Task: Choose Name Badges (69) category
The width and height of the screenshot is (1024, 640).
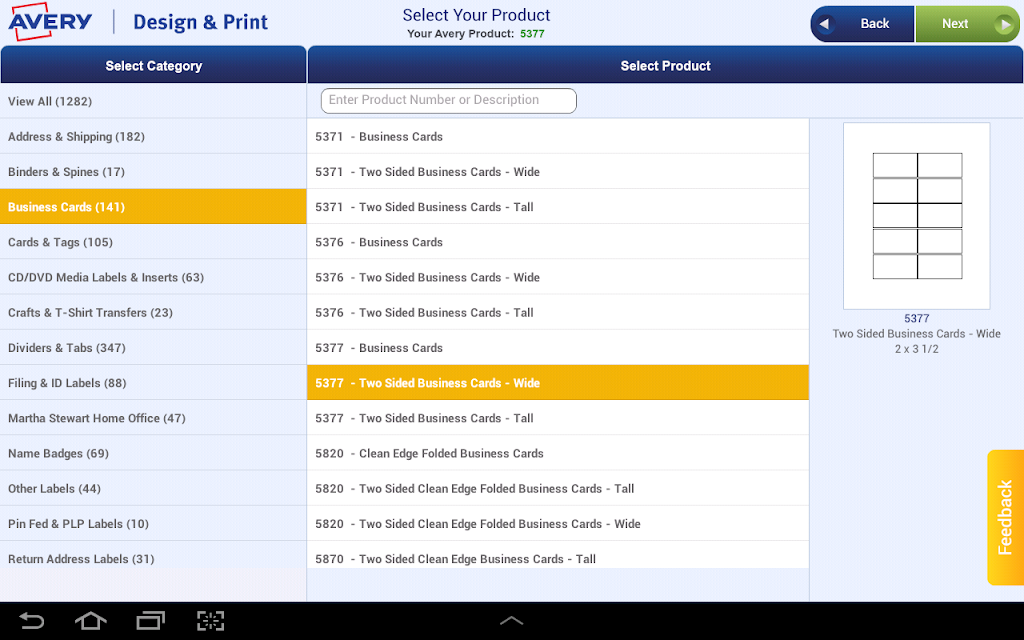Action: click(153, 454)
